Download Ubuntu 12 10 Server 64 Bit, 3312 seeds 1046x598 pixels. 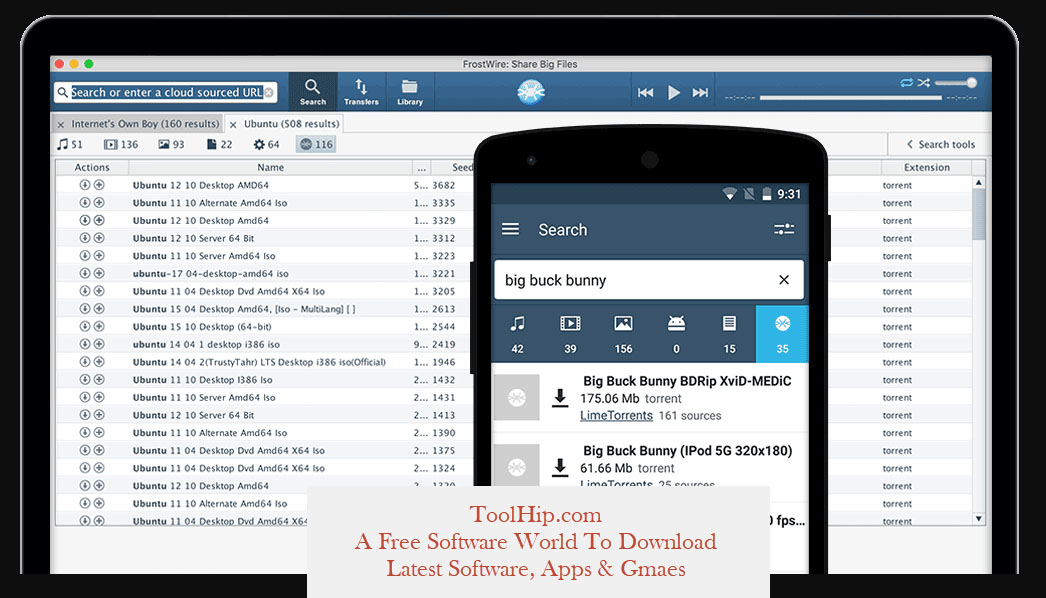tap(85, 238)
